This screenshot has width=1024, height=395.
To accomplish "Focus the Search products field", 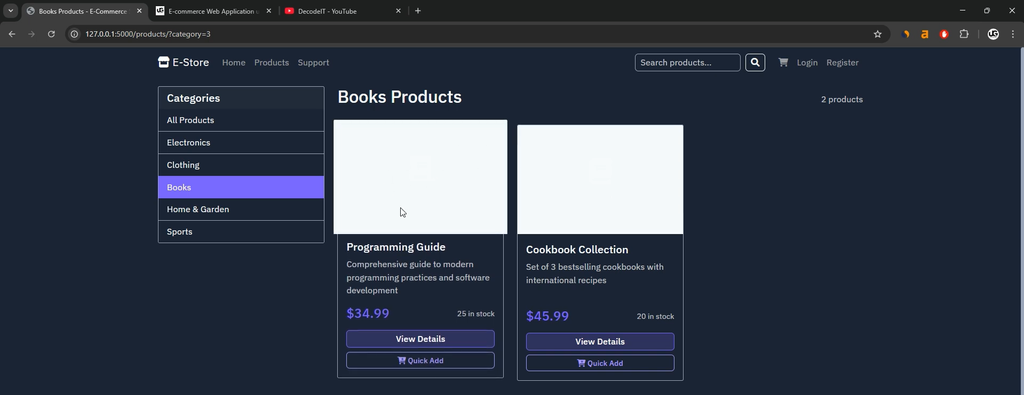I will pos(688,63).
